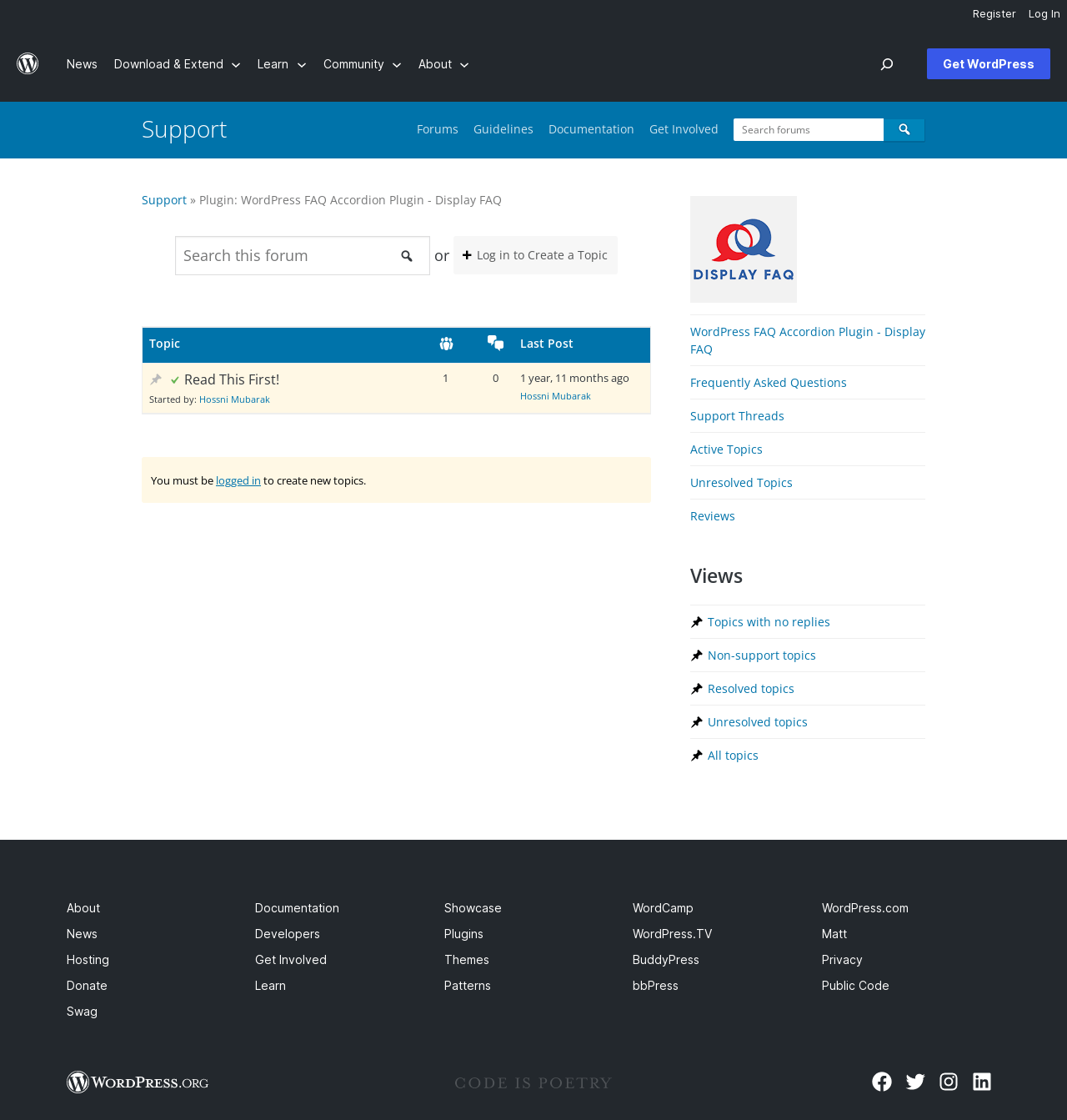Open Topics with no replies view

point(769,622)
